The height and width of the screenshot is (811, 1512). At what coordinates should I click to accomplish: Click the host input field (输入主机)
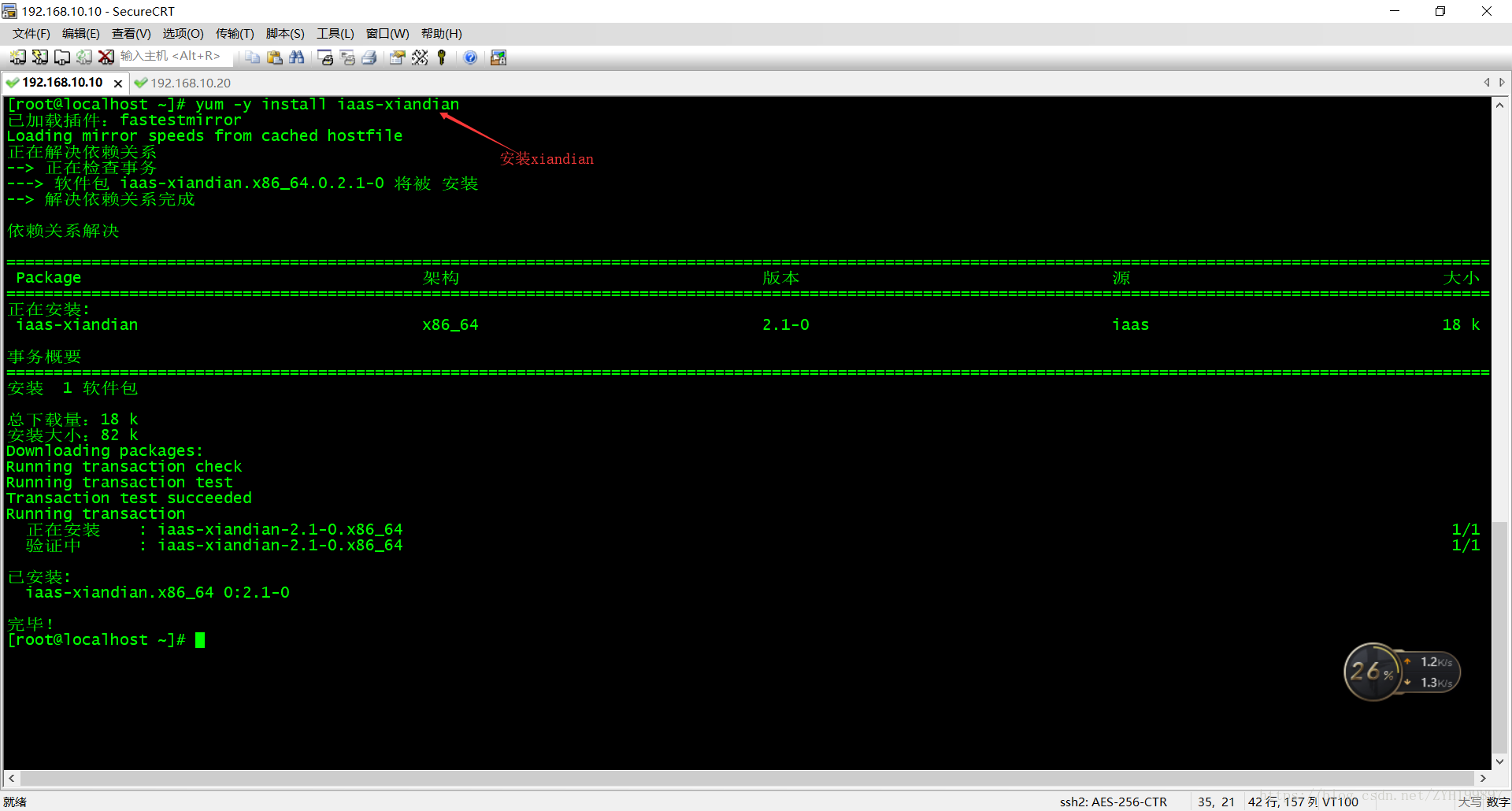175,57
